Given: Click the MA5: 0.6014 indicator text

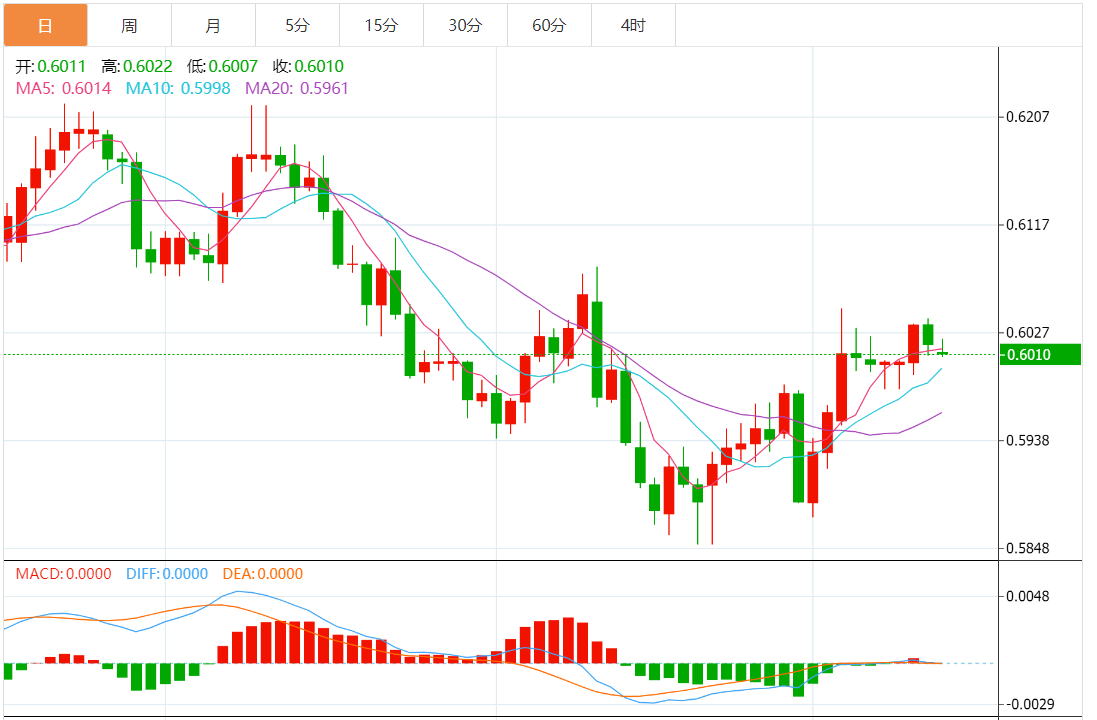Looking at the screenshot, I should pyautogui.click(x=64, y=88).
